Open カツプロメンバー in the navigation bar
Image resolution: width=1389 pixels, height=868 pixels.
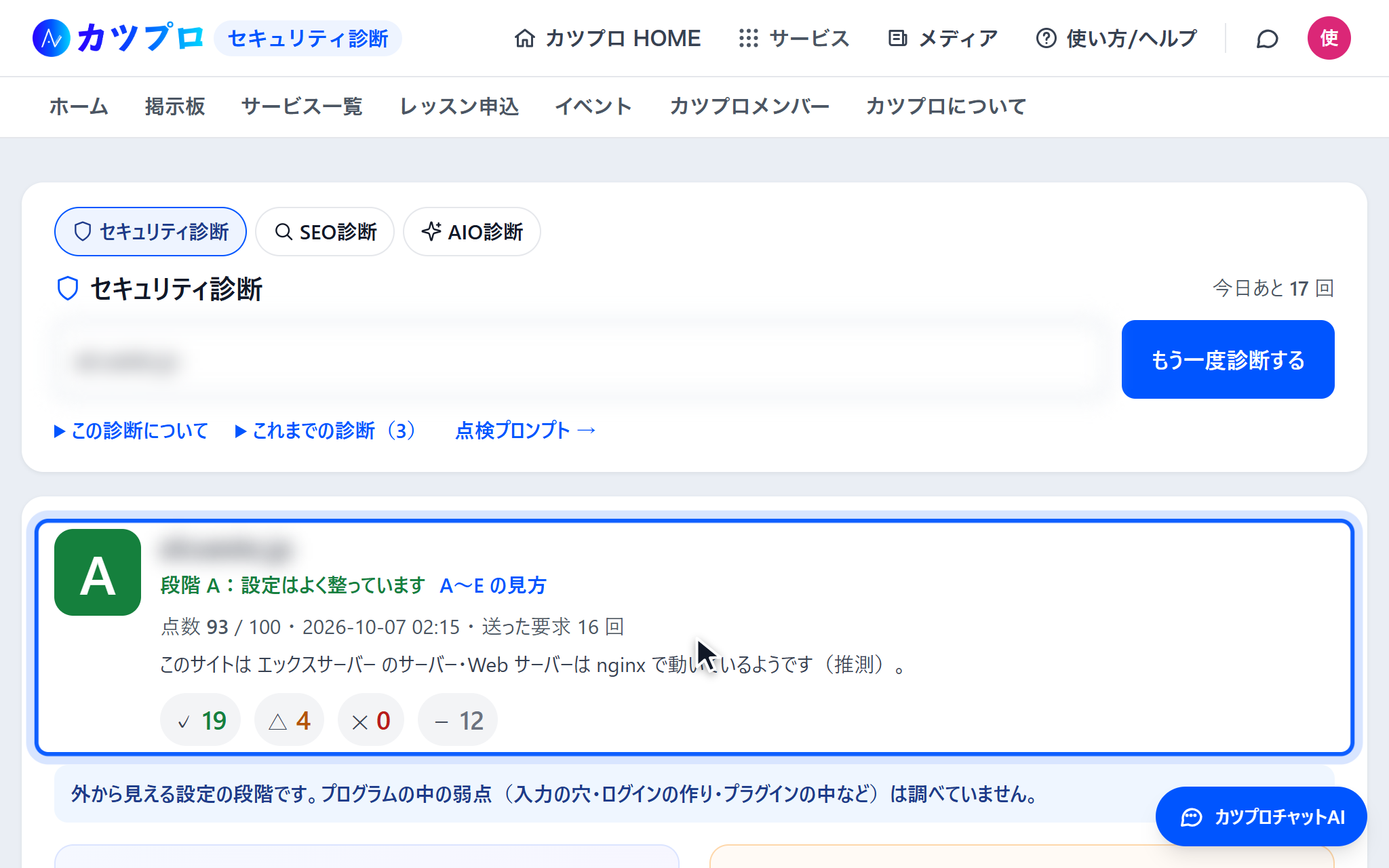749,106
